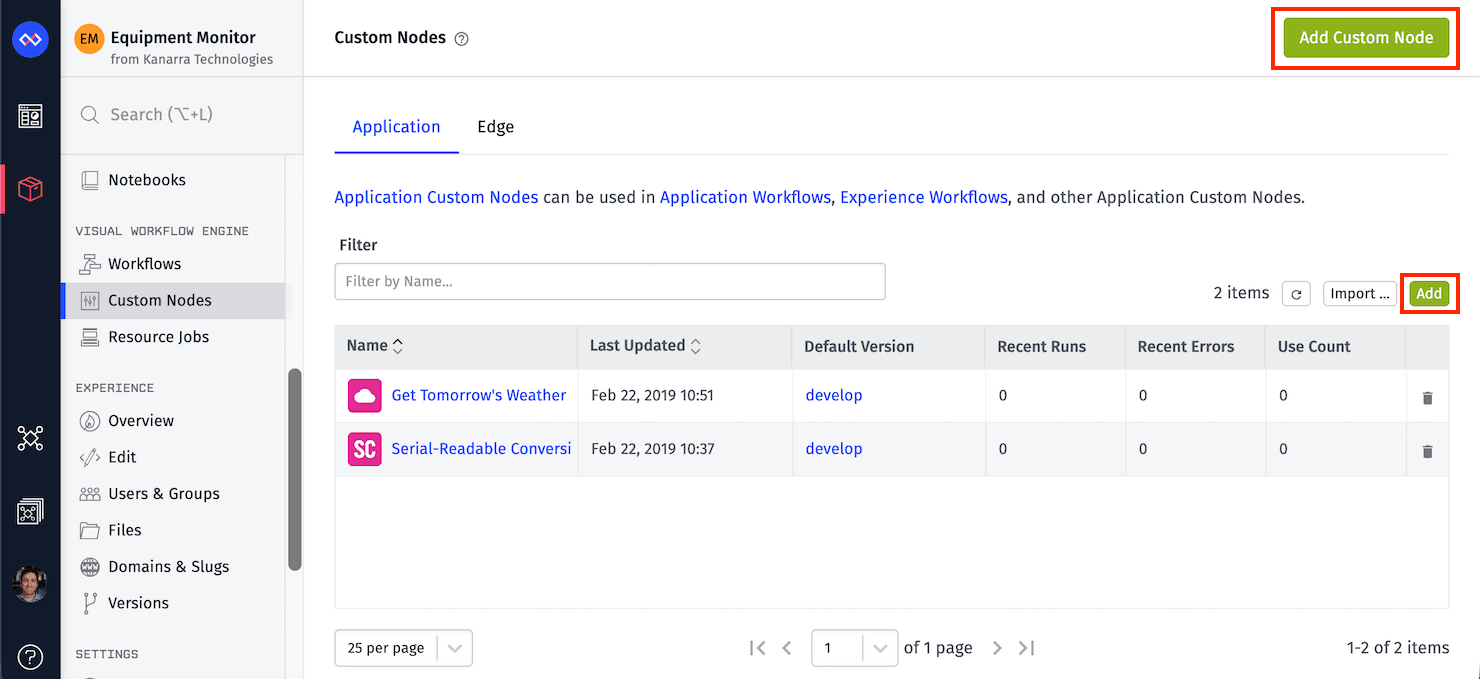Toggle sort order on the Name column
The height and width of the screenshot is (679, 1480).
[396, 344]
